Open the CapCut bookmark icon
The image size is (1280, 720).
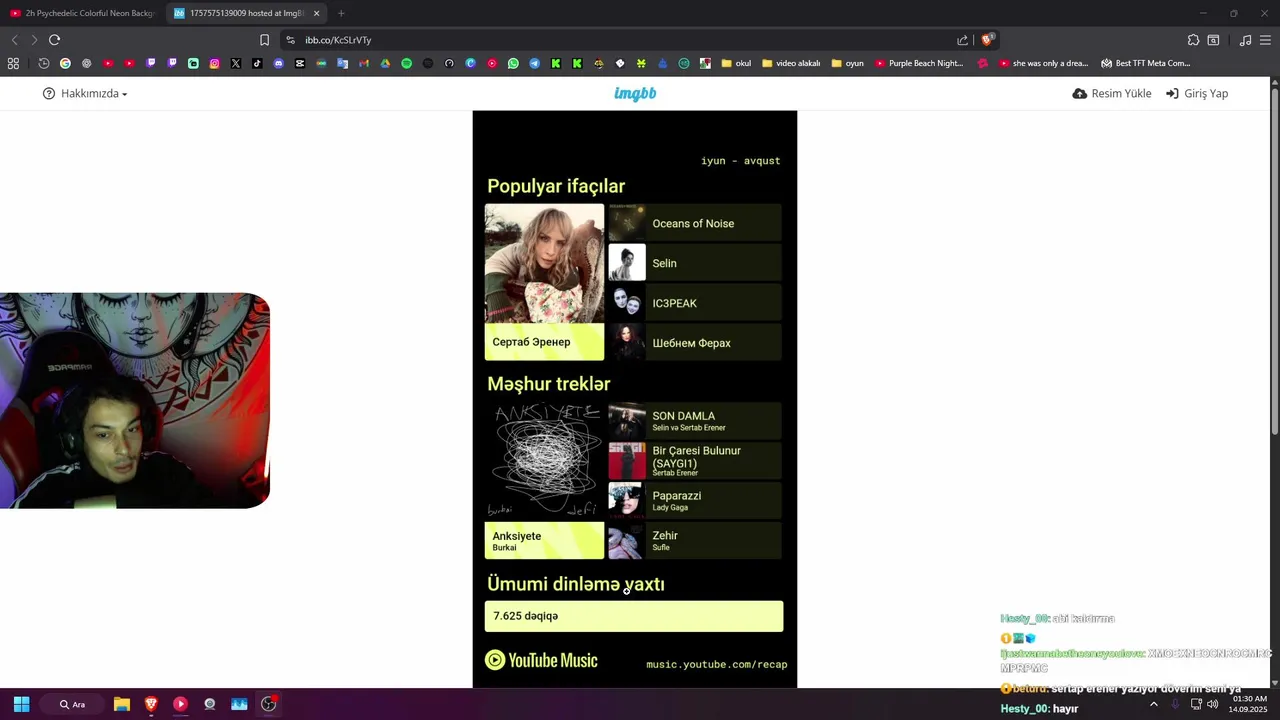pos(300,63)
